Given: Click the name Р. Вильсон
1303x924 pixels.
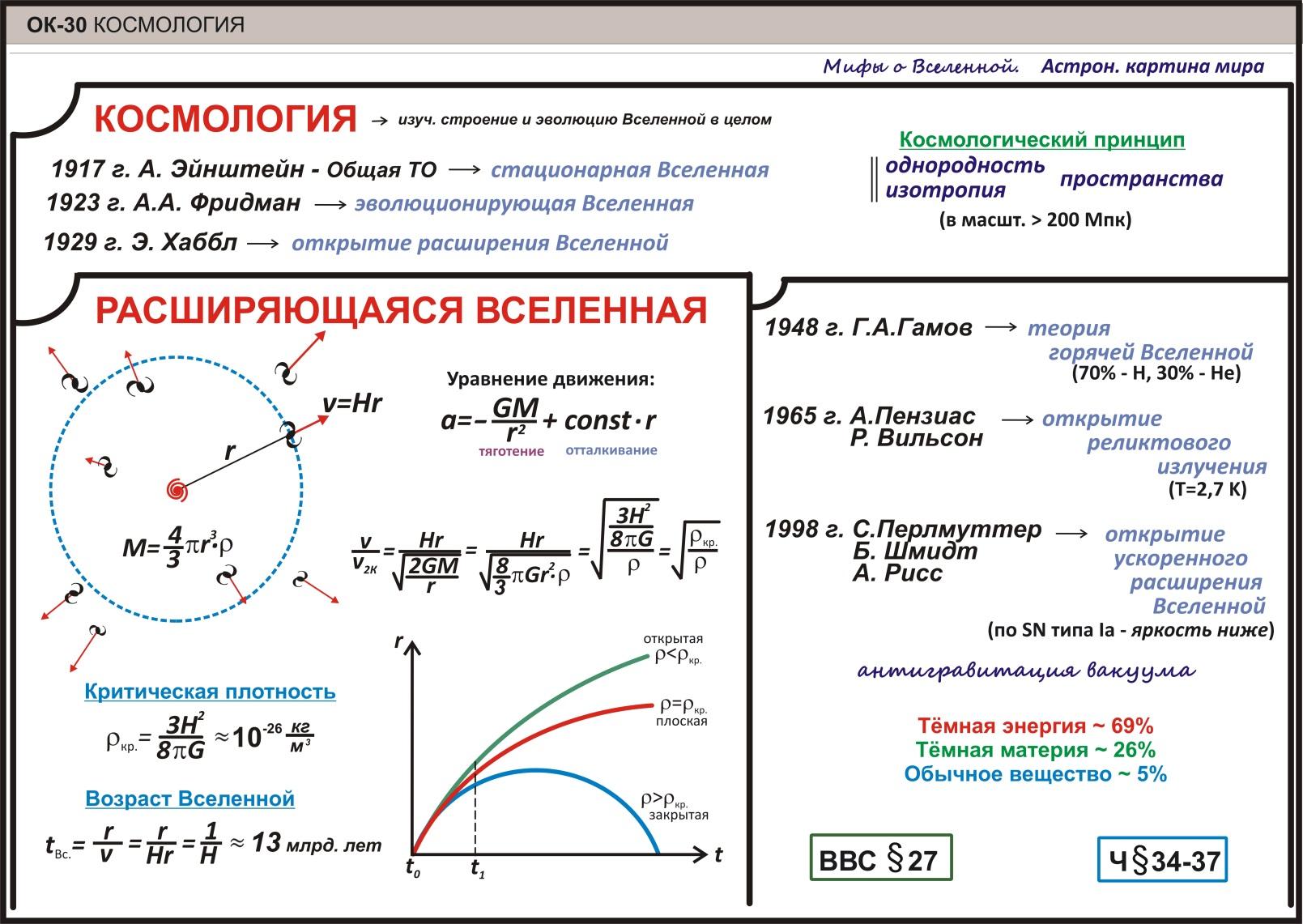Looking at the screenshot, I should point(917,438).
